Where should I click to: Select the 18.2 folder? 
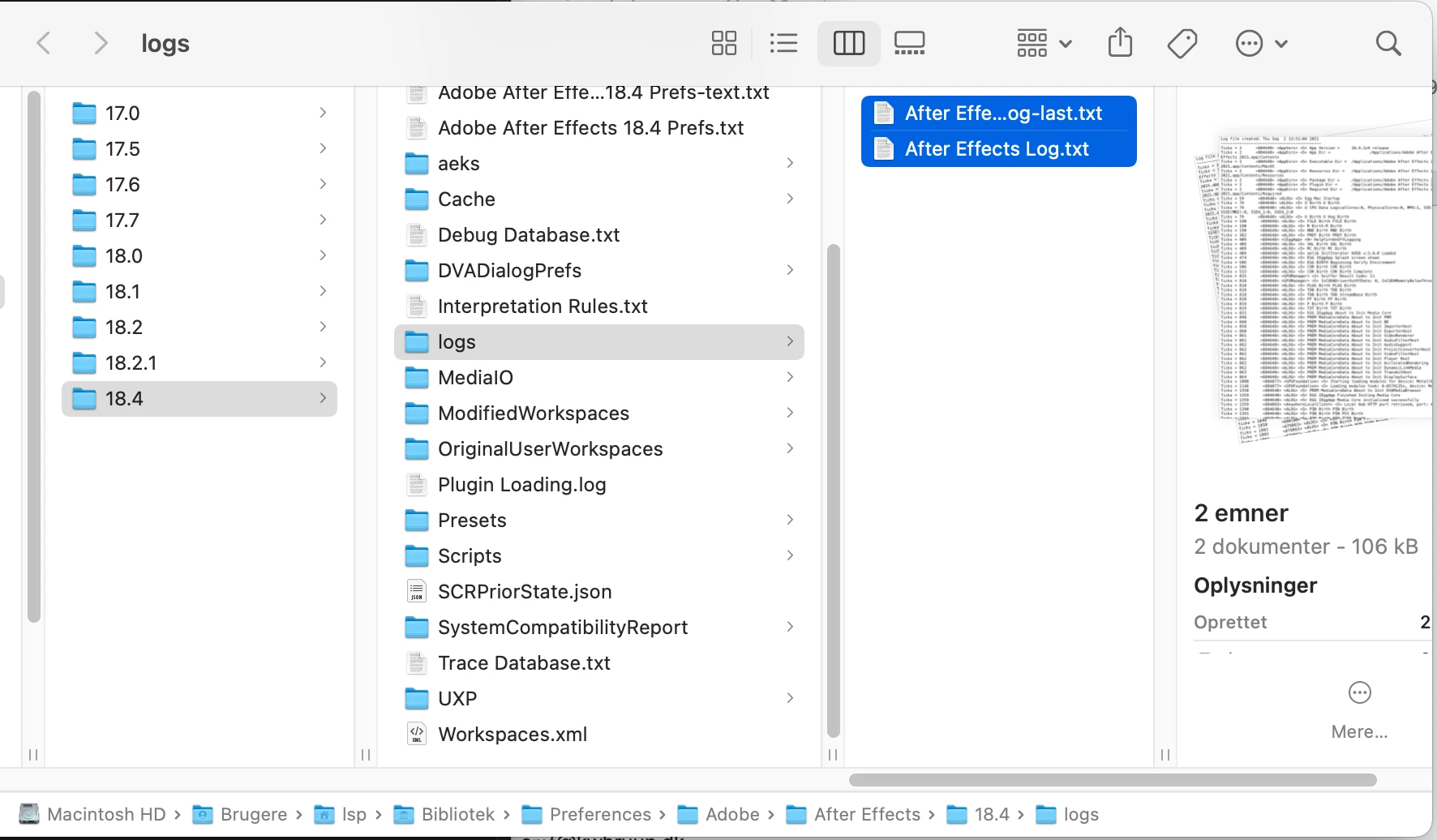coord(199,328)
